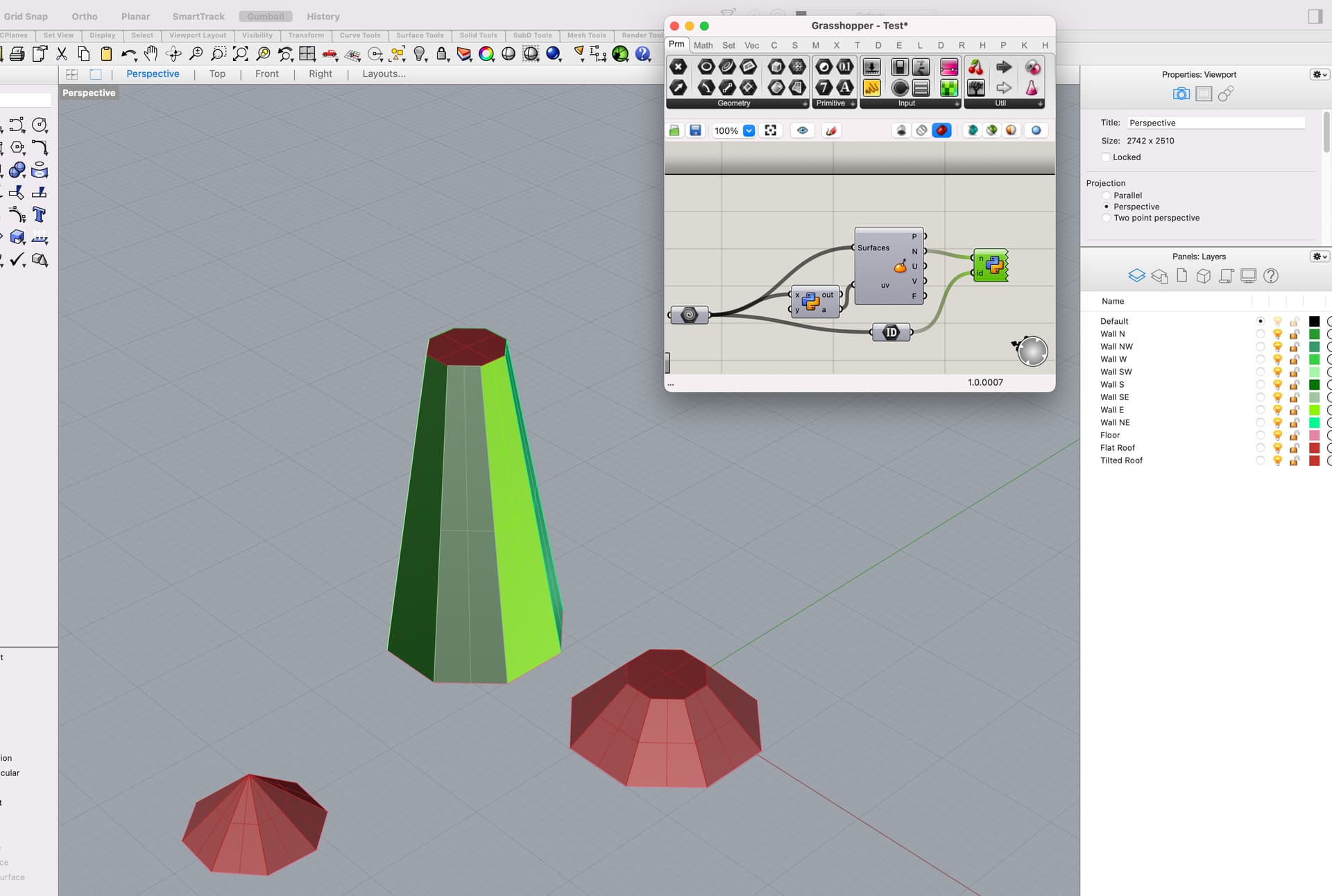Enable the Locked viewport checkbox
Screen dimensions: 1332x896
tap(1106, 157)
